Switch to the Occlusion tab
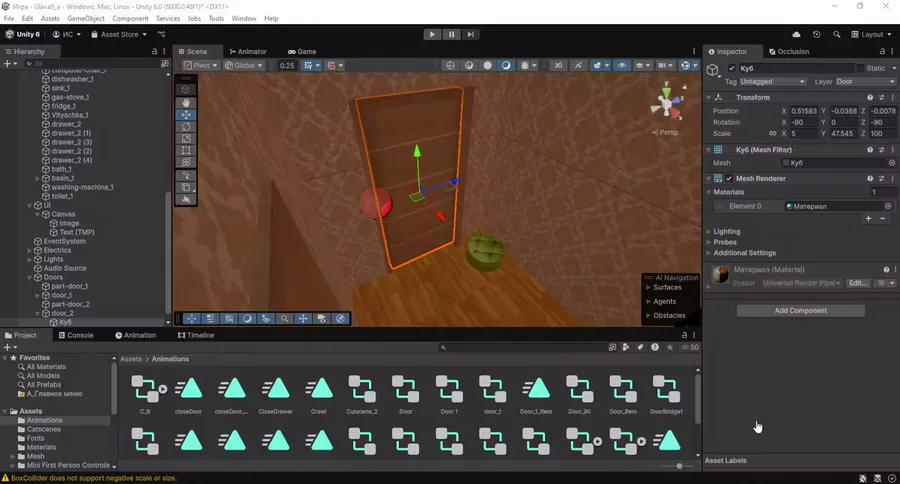900x484 pixels. click(789, 52)
